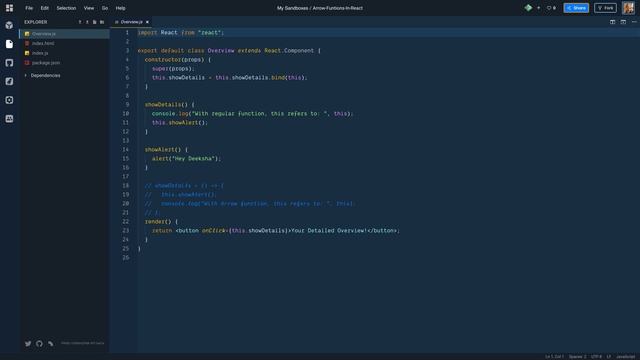This screenshot has width=640, height=360.
Task: Open the editor more-options ellipsis
Action: tap(634, 22)
